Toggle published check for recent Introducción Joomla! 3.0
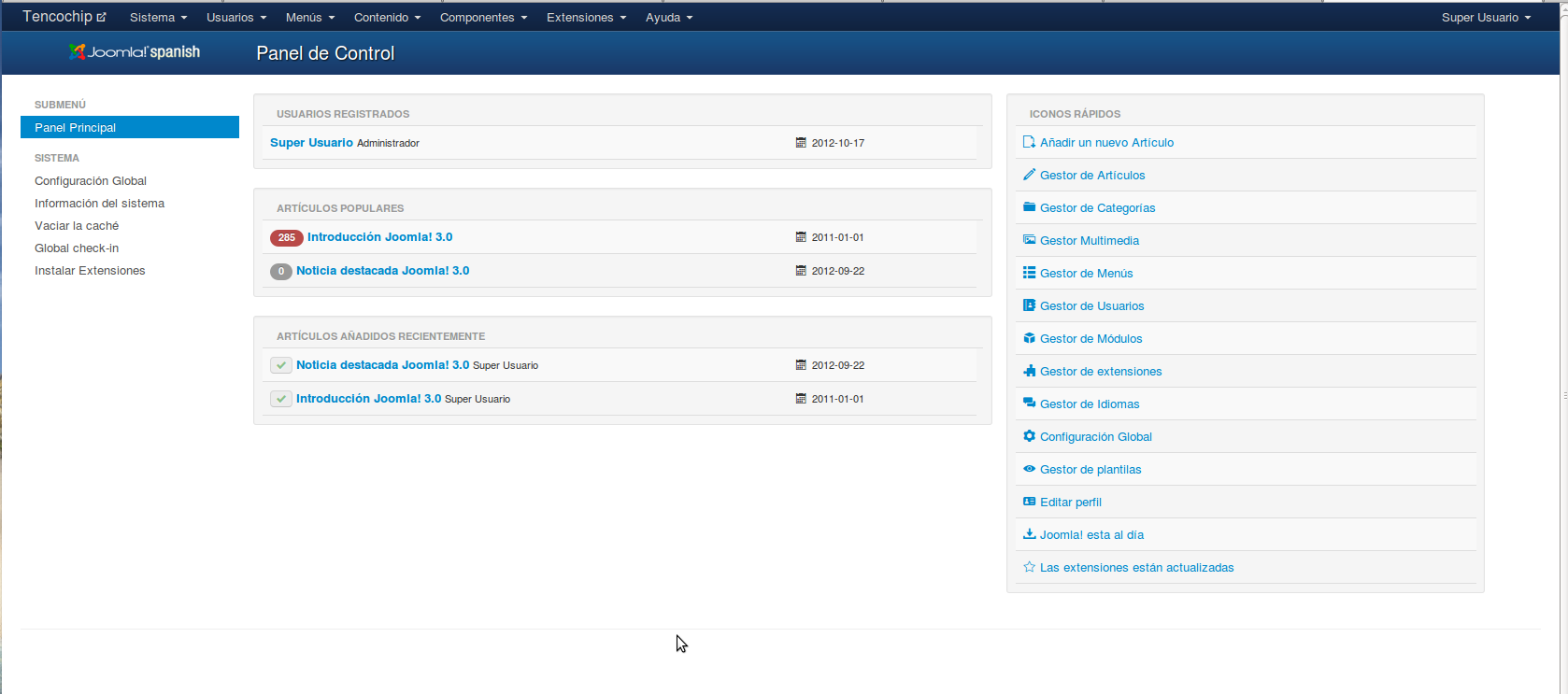 point(280,399)
